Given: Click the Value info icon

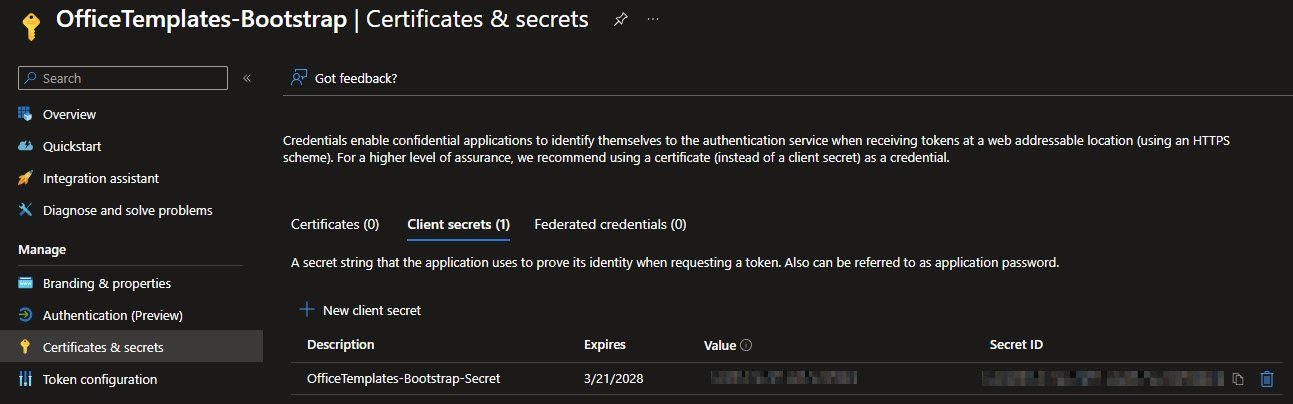Looking at the screenshot, I should tap(746, 345).
